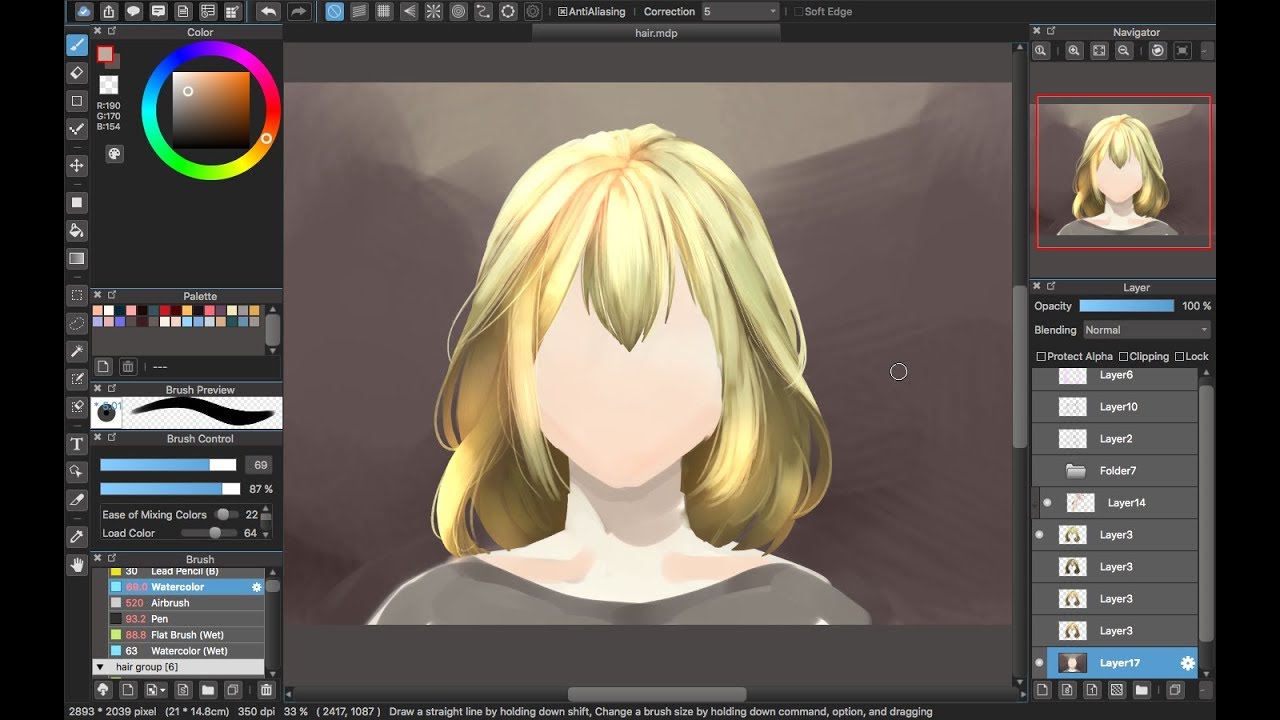Open Layer17 settings gear
This screenshot has width=1280, height=720.
point(1187,663)
